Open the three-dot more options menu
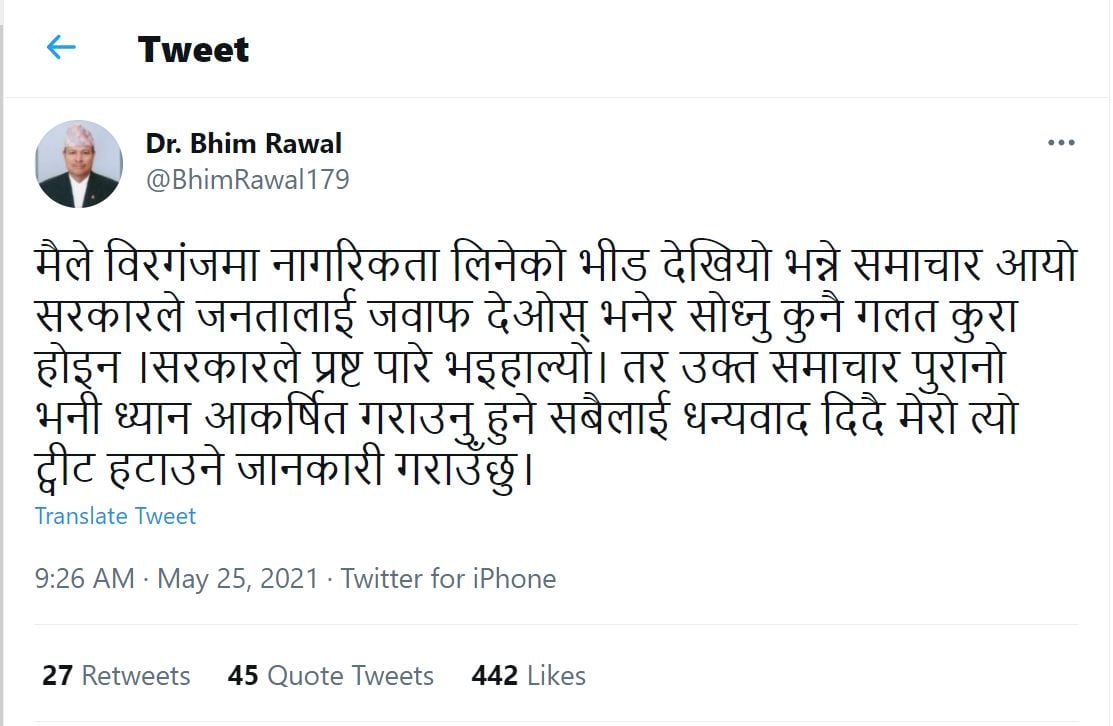This screenshot has width=1113, height=726. point(1061,144)
